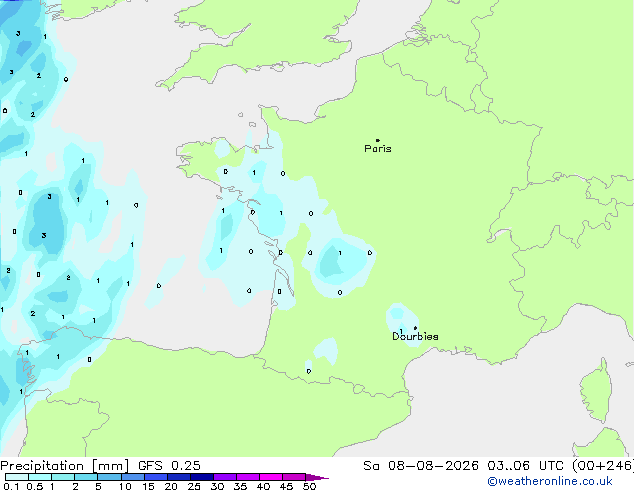Click the "25" legend scale label
Viewport: 634px width, 490px height.
[x=194, y=486]
